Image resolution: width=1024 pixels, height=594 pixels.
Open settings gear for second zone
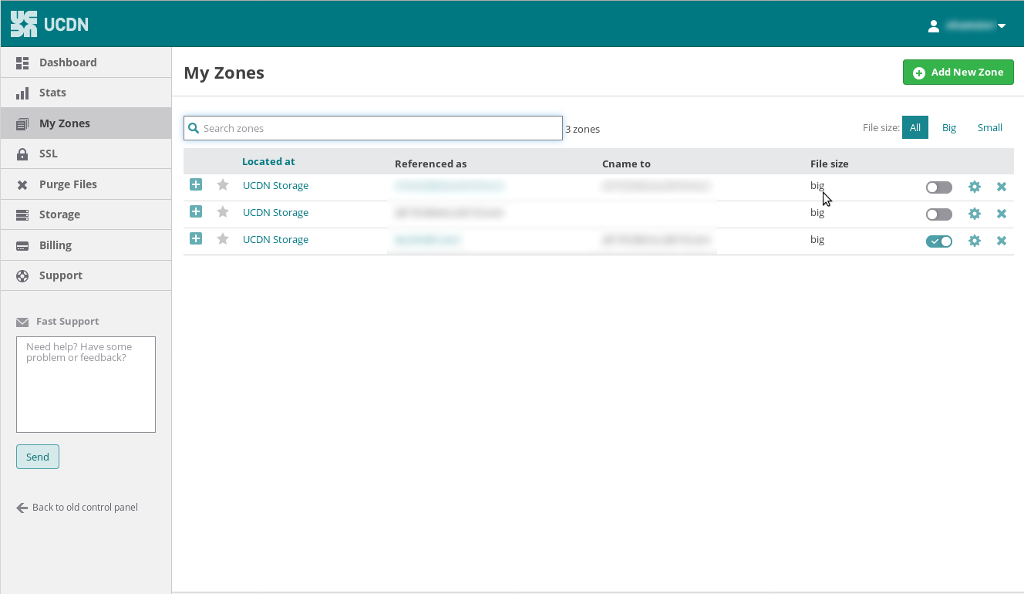pyautogui.click(x=974, y=214)
